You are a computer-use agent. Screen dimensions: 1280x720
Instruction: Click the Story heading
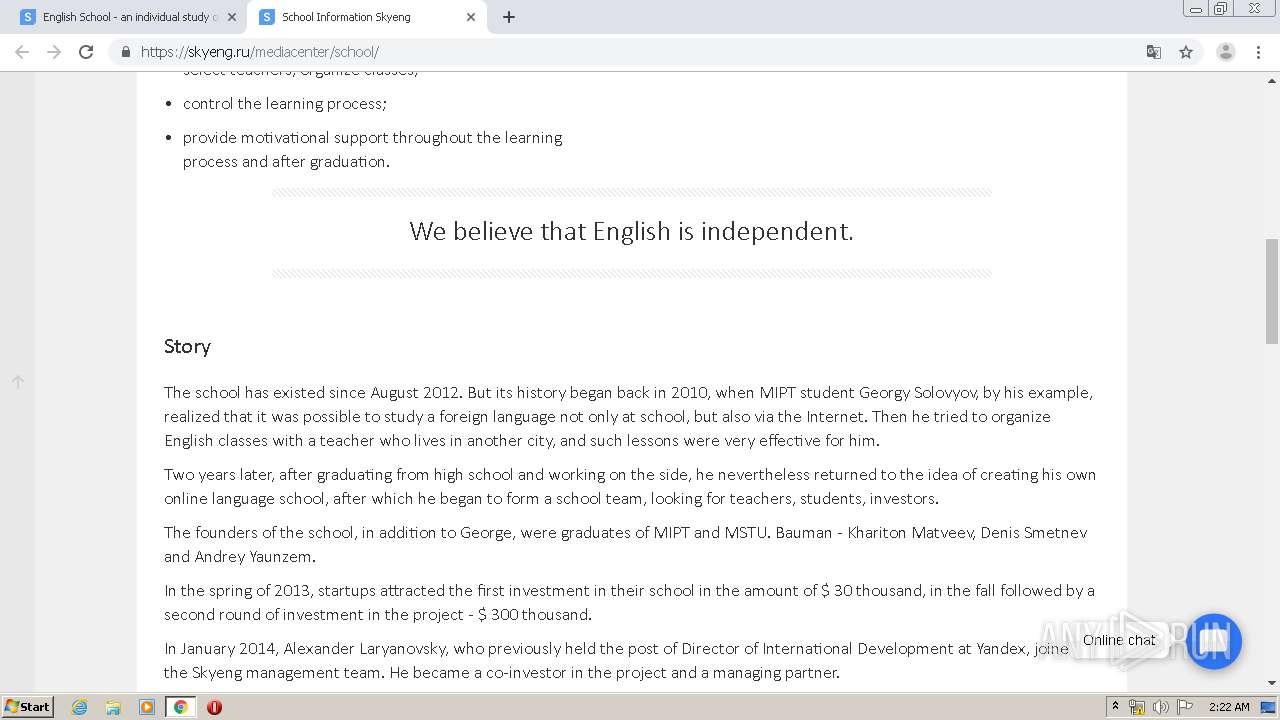click(187, 346)
